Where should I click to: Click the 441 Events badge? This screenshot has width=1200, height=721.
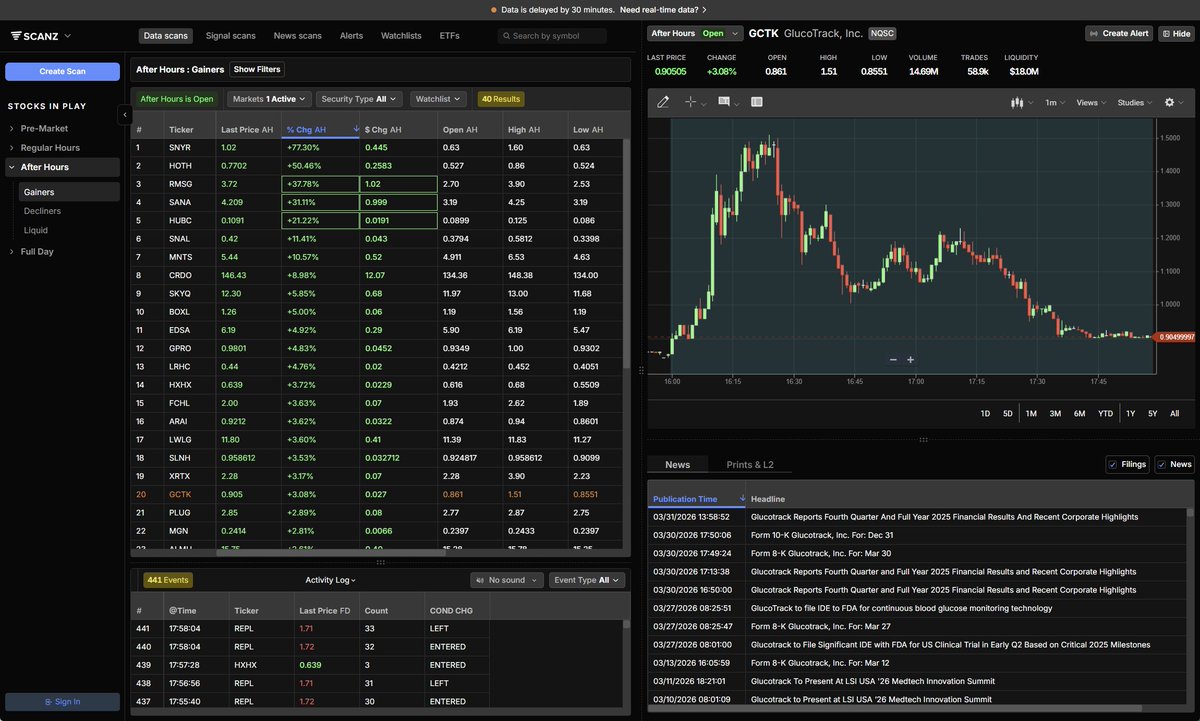(167, 580)
